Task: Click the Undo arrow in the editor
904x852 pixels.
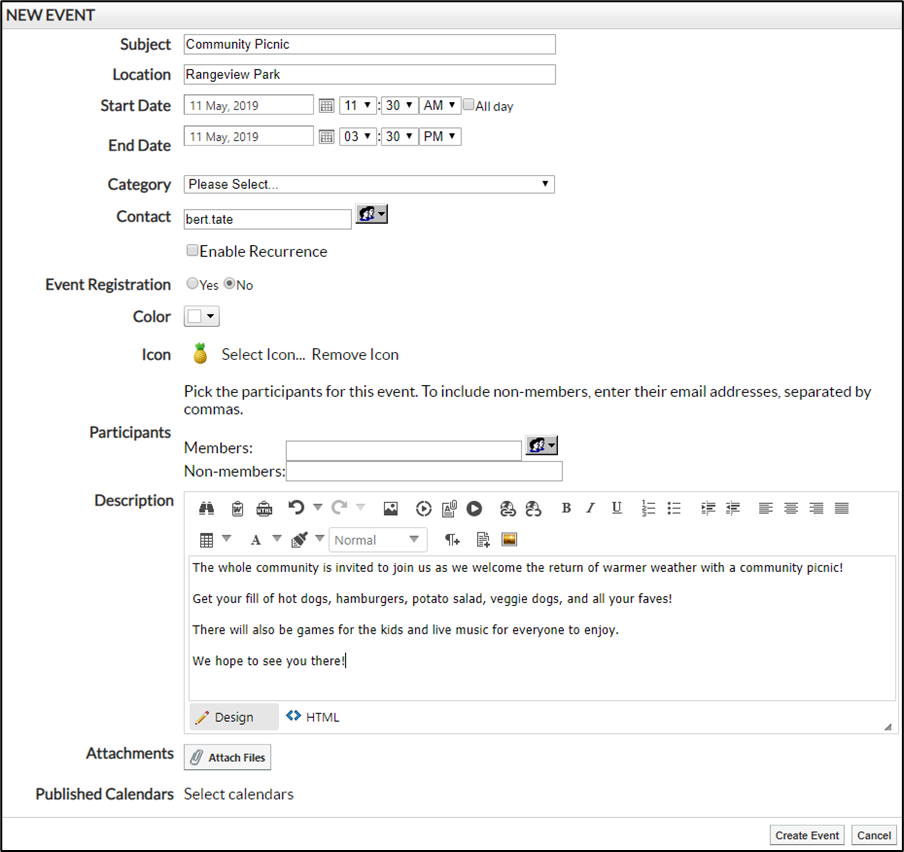Action: pyautogui.click(x=296, y=508)
